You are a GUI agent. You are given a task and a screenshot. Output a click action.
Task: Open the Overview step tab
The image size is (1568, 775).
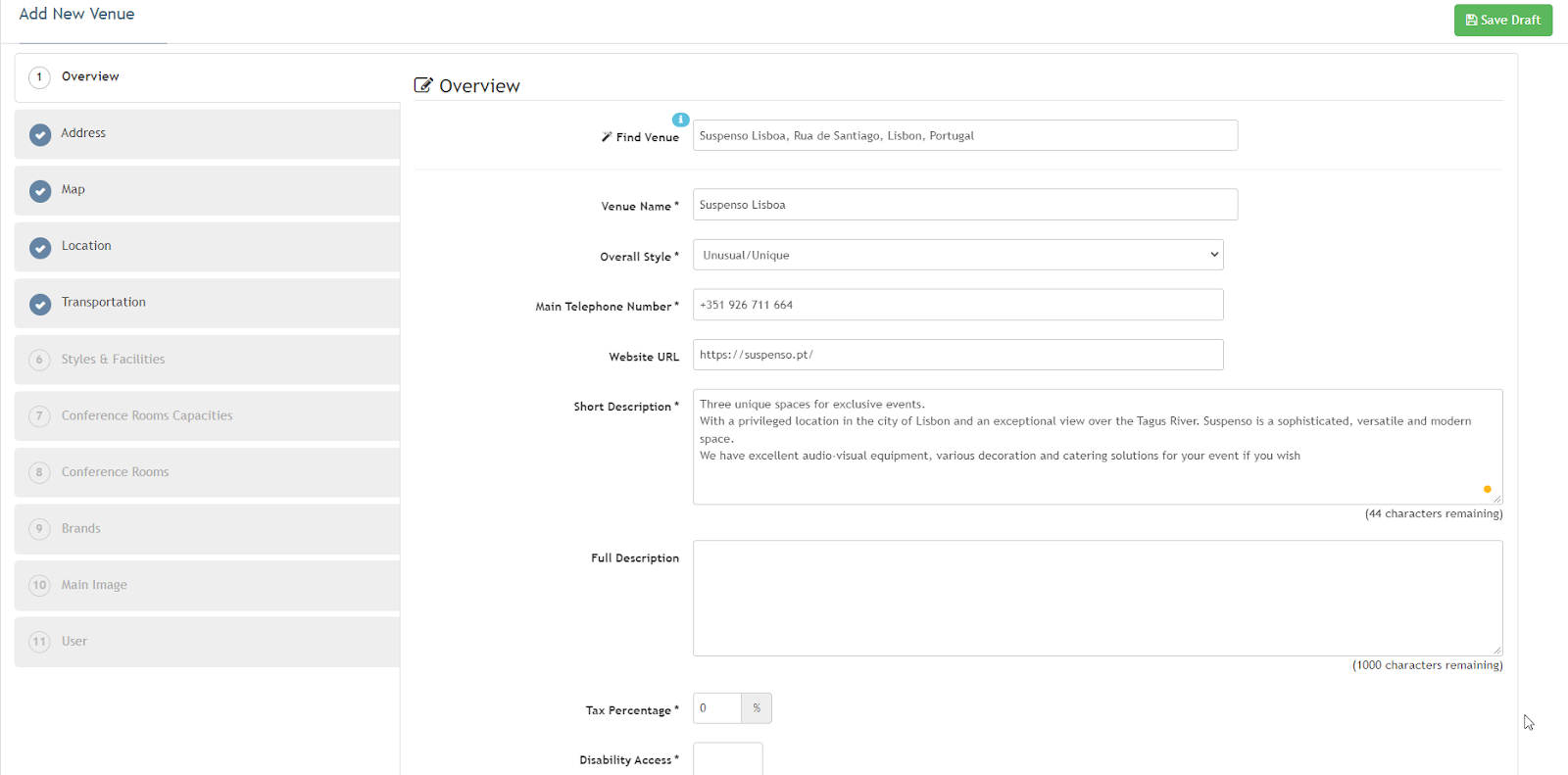tap(207, 77)
